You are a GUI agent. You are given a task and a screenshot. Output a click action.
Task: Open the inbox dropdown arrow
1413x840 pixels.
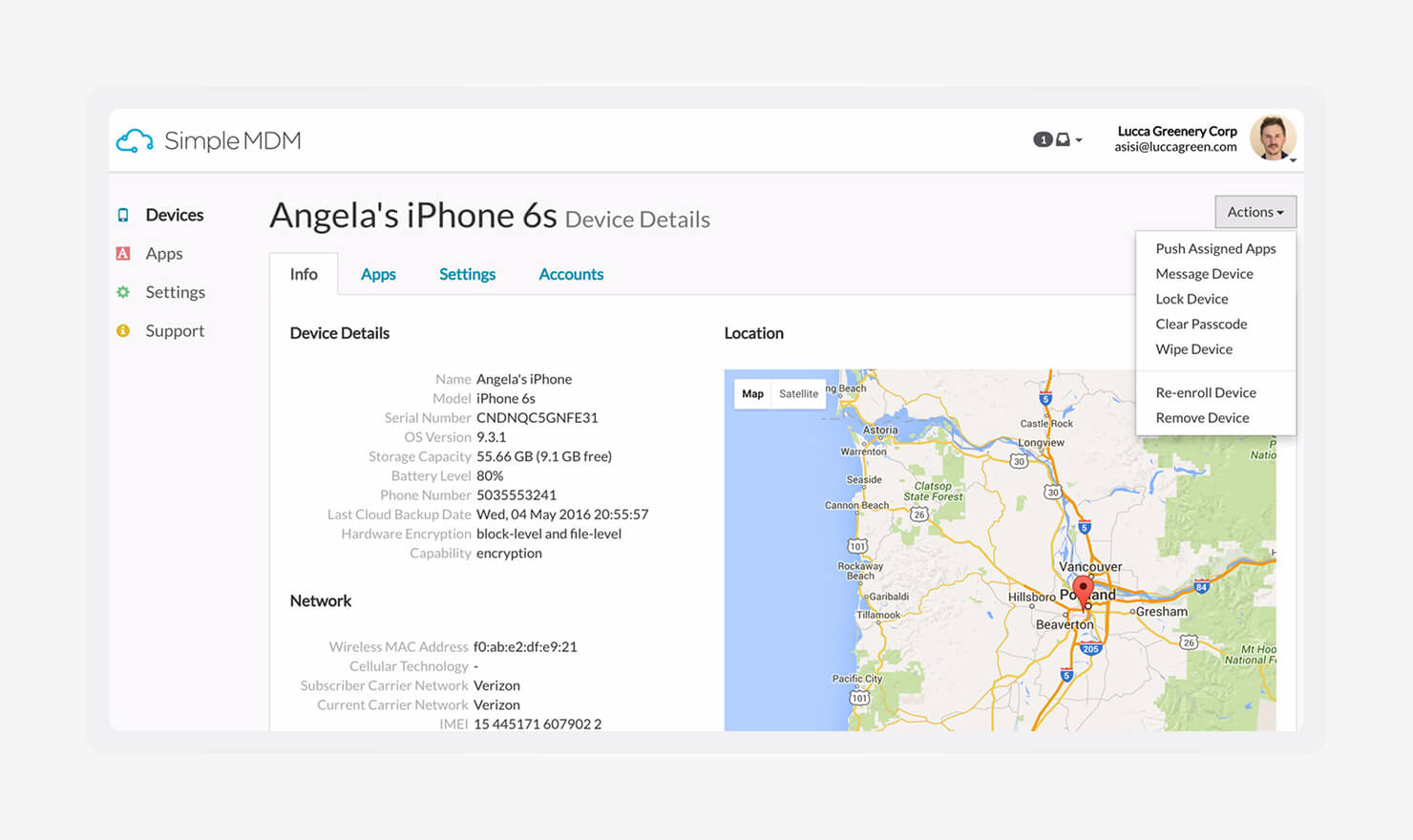[x=1079, y=140]
